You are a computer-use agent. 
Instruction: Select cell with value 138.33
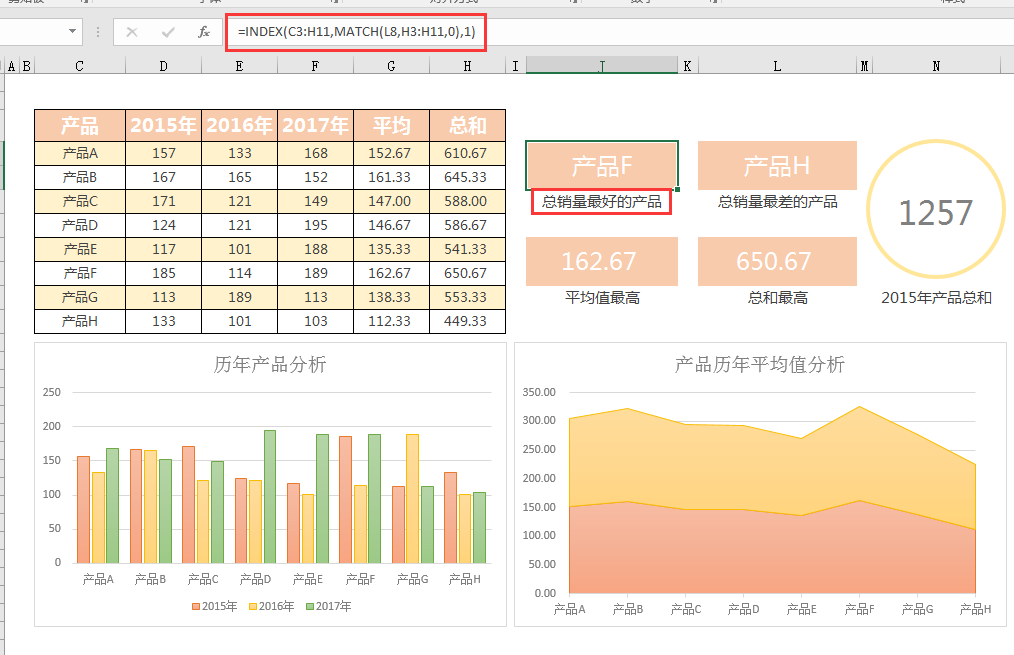pyautogui.click(x=391, y=297)
